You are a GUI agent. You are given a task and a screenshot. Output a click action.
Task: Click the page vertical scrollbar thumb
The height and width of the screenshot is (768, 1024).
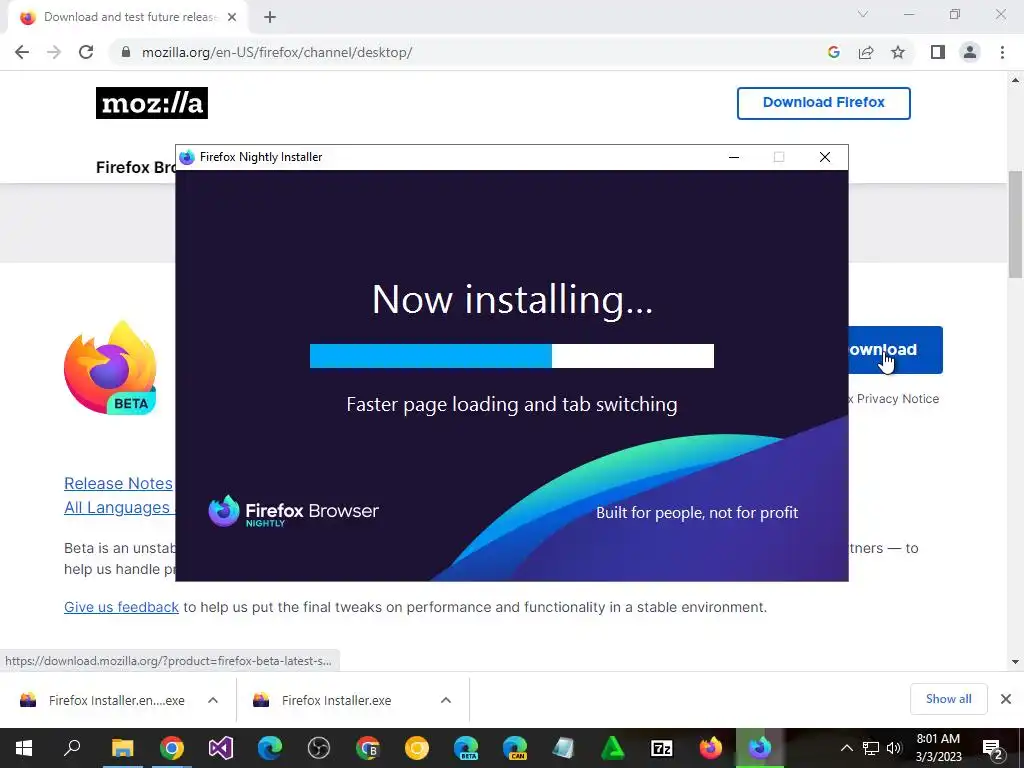1016,224
